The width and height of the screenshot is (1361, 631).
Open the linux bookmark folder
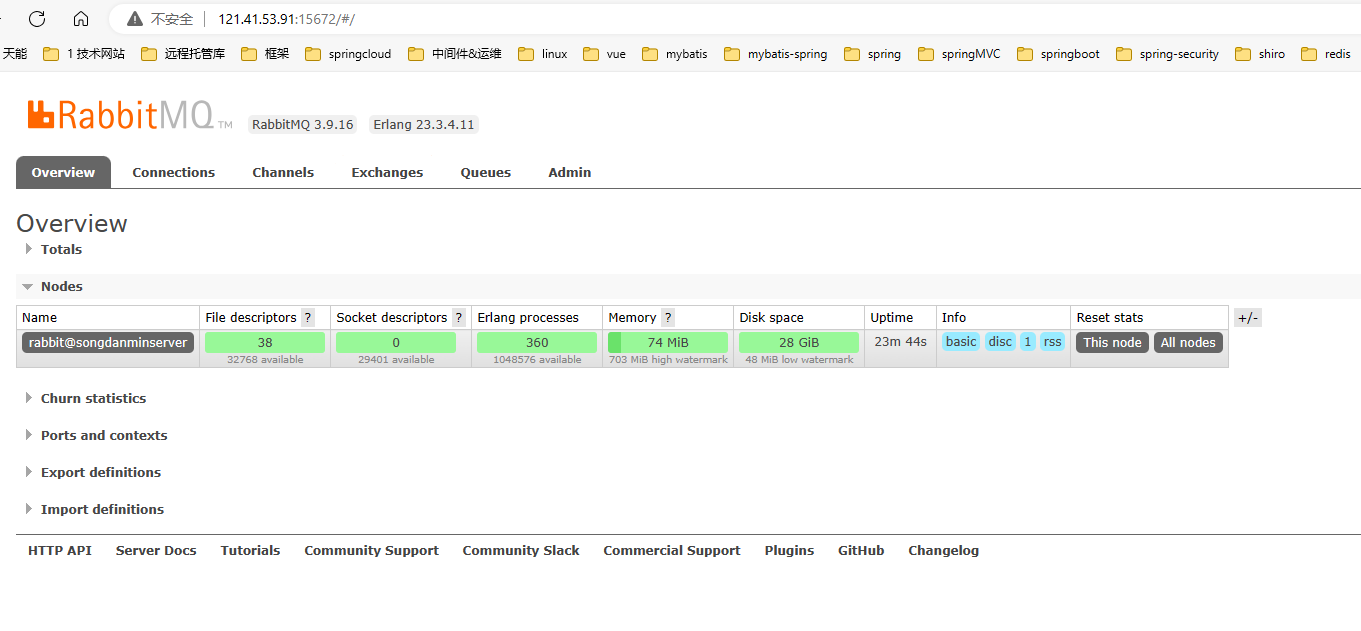(x=543, y=54)
